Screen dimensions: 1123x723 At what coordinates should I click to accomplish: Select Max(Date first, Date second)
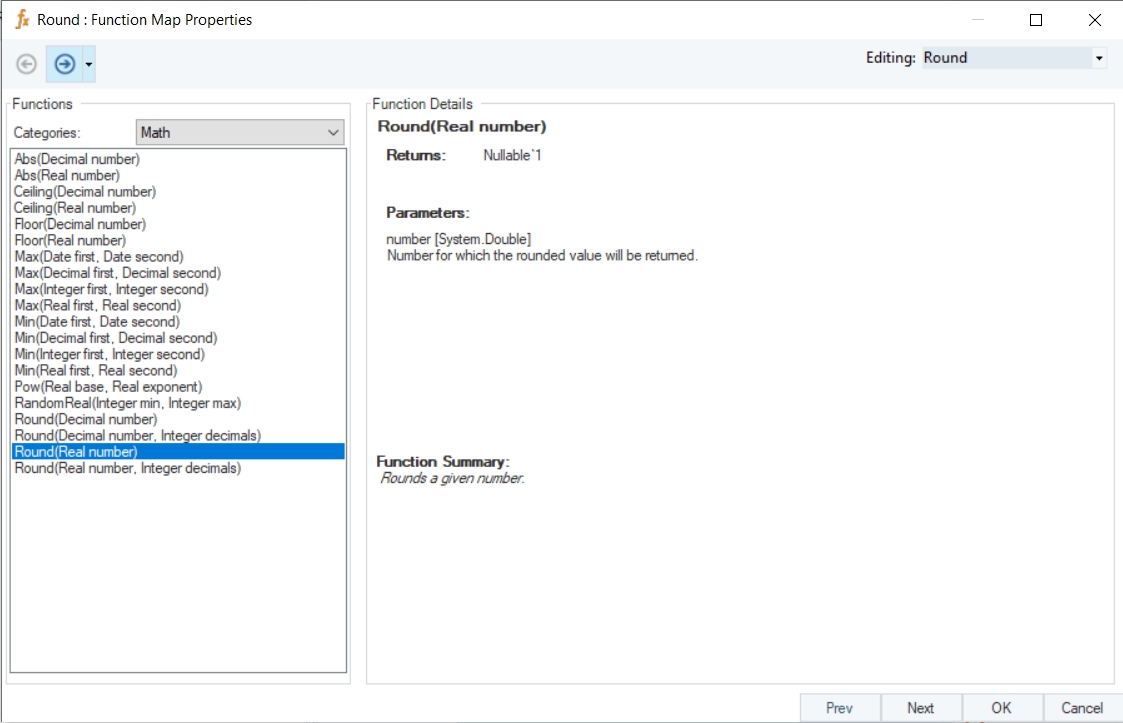99,257
